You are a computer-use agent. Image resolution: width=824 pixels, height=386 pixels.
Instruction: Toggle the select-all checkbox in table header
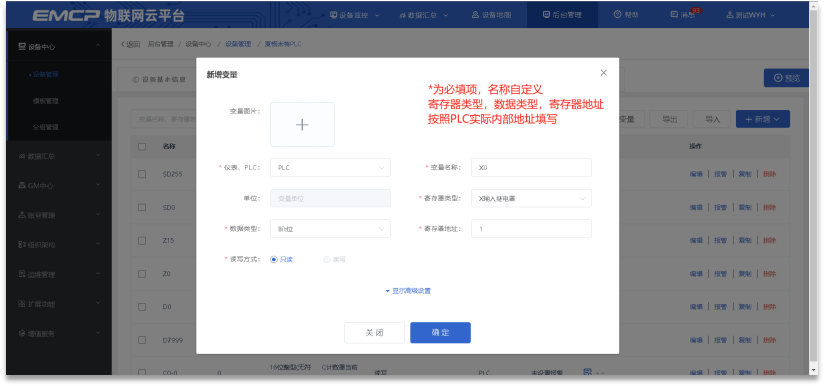[x=142, y=147]
